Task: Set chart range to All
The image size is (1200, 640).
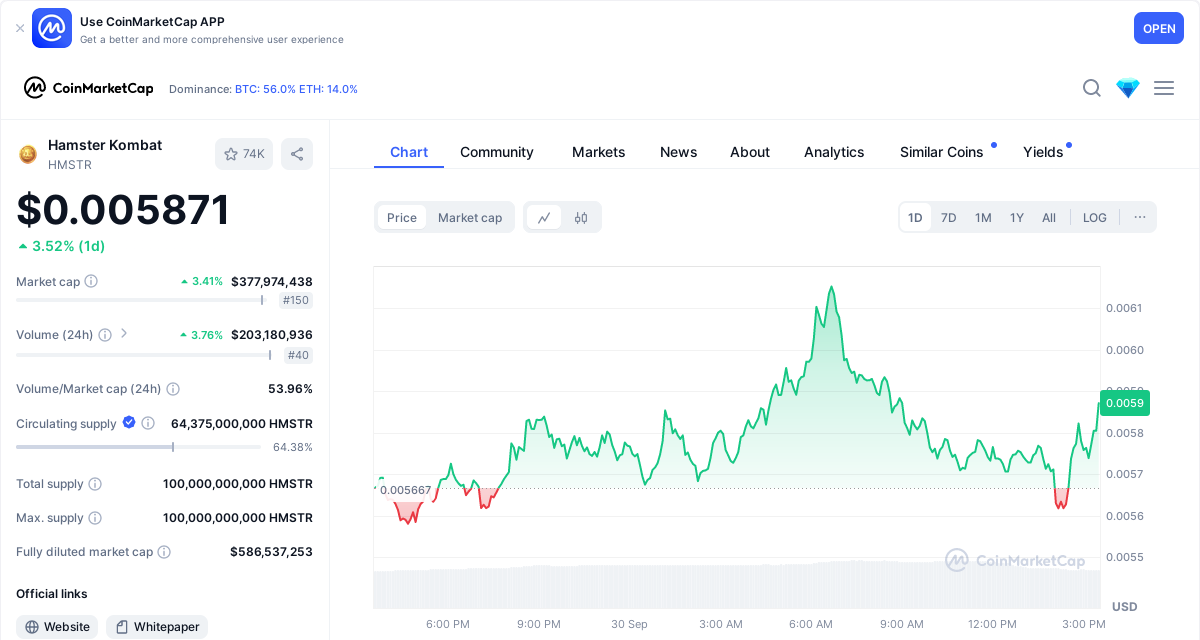Action: click(1049, 217)
